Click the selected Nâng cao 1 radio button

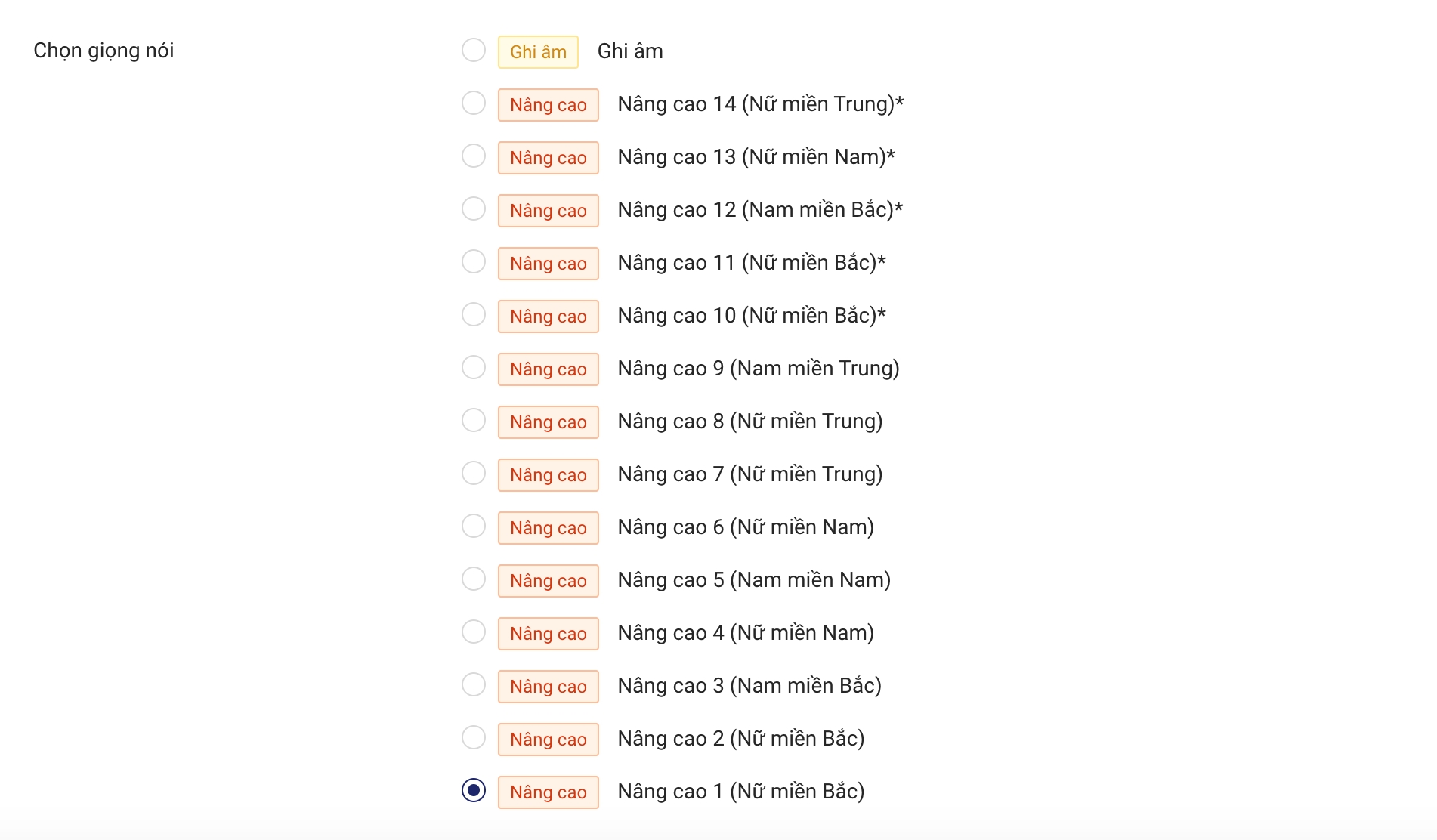[x=474, y=791]
